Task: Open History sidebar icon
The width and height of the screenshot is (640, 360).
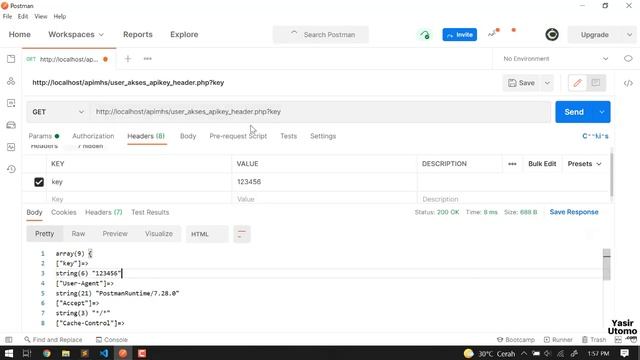Action: point(11,169)
